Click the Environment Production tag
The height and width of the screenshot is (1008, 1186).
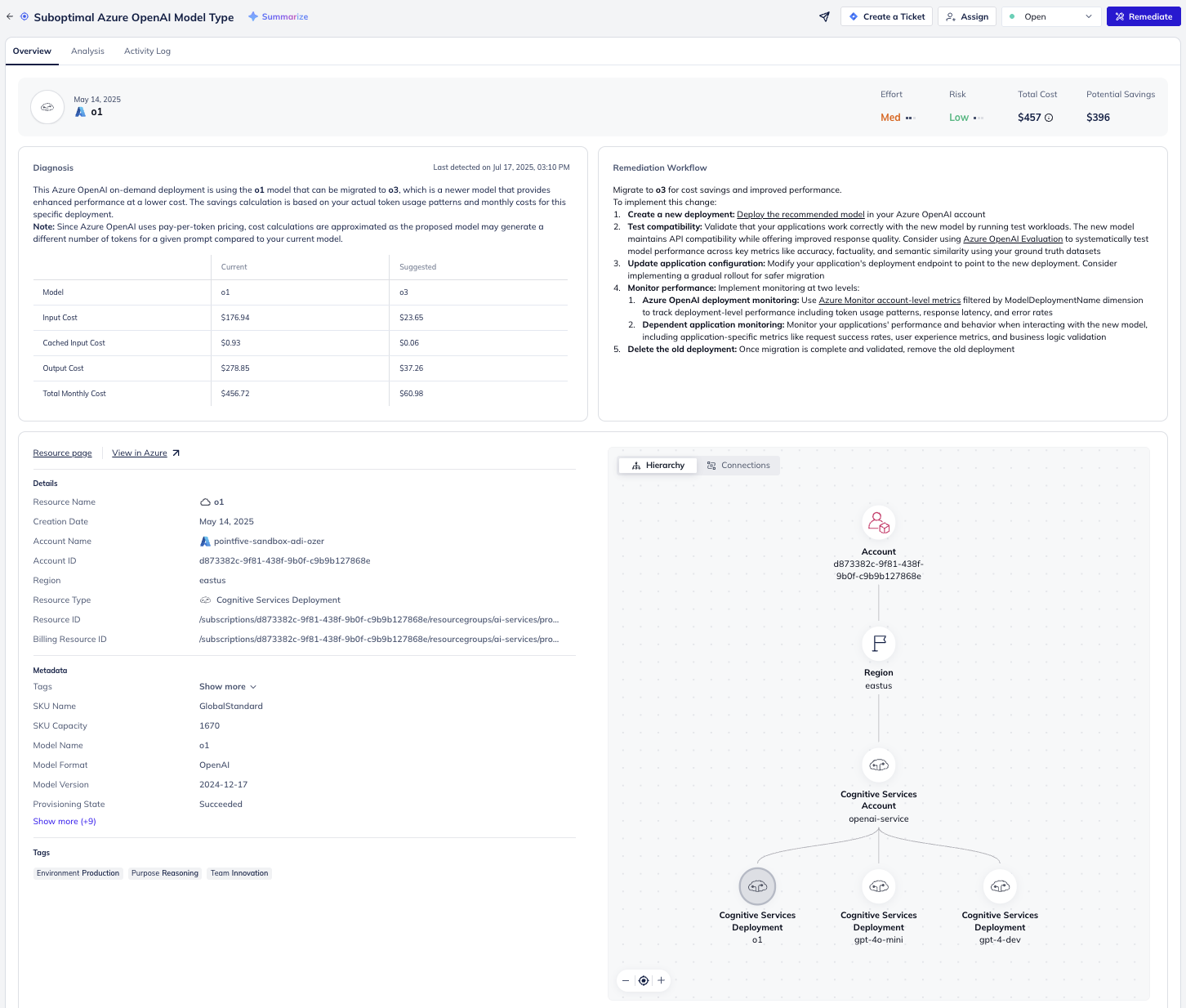[x=78, y=873]
